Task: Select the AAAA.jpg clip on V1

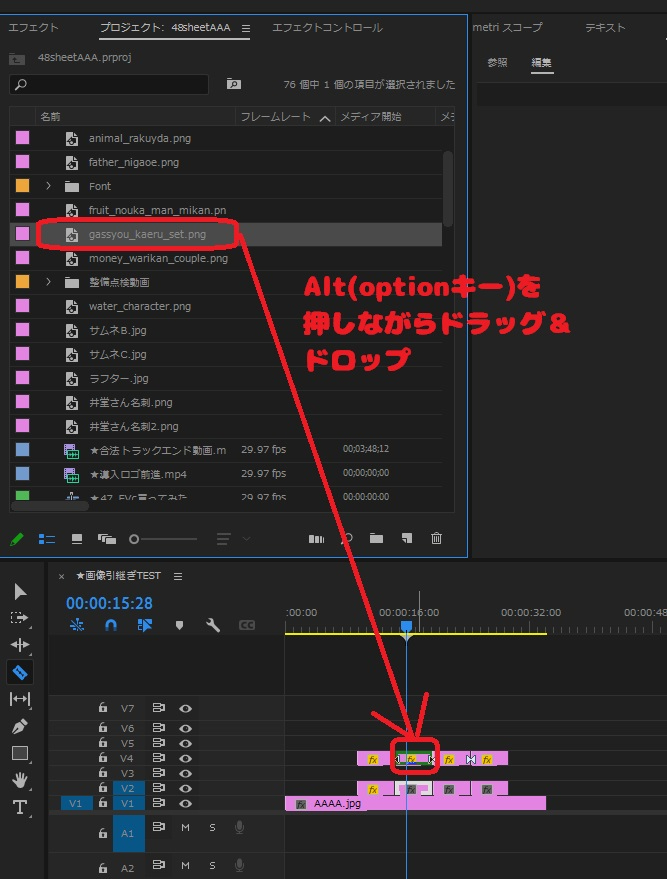Action: pos(415,803)
